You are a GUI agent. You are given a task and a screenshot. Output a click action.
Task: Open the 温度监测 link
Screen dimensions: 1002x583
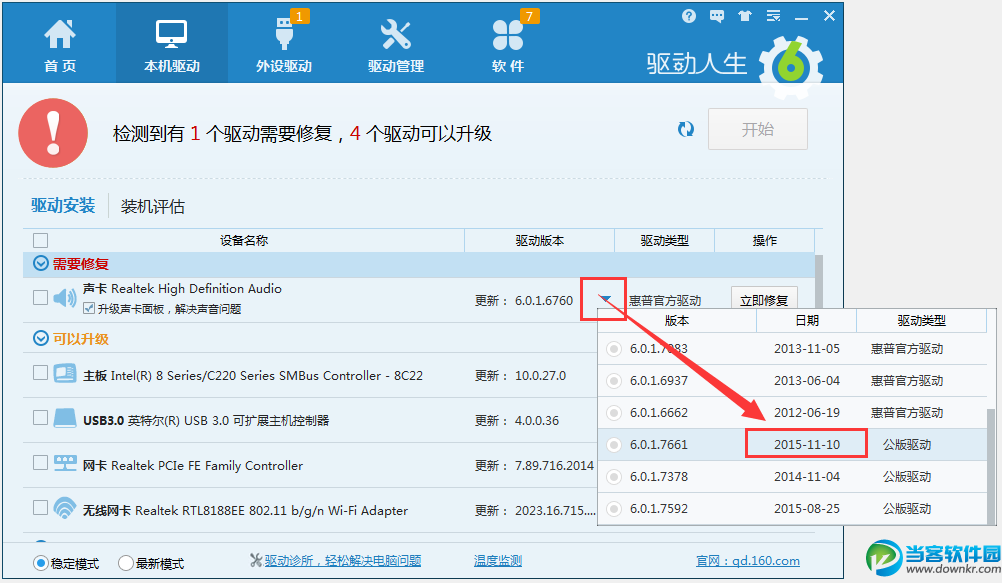[x=498, y=561]
